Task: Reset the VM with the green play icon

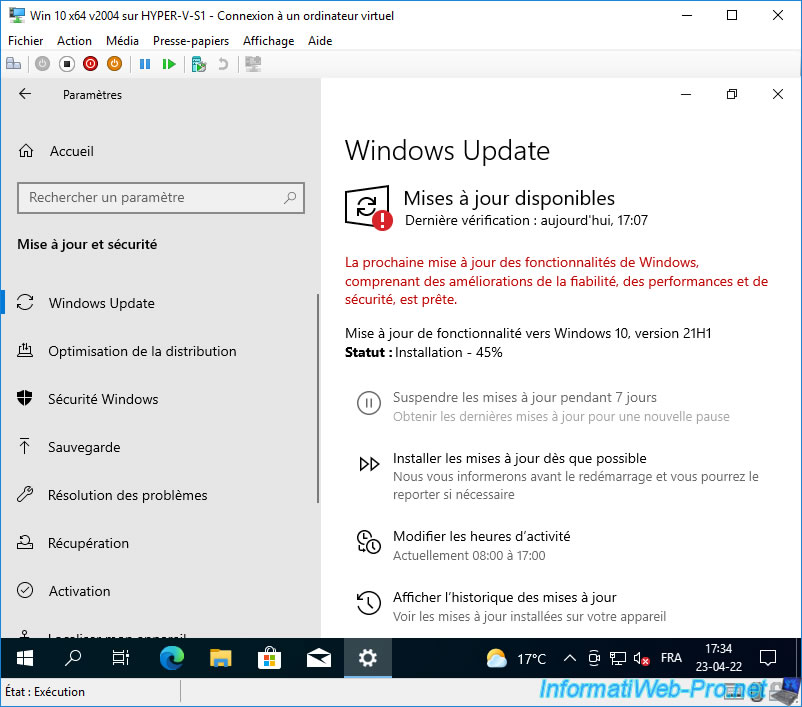Action: point(169,64)
